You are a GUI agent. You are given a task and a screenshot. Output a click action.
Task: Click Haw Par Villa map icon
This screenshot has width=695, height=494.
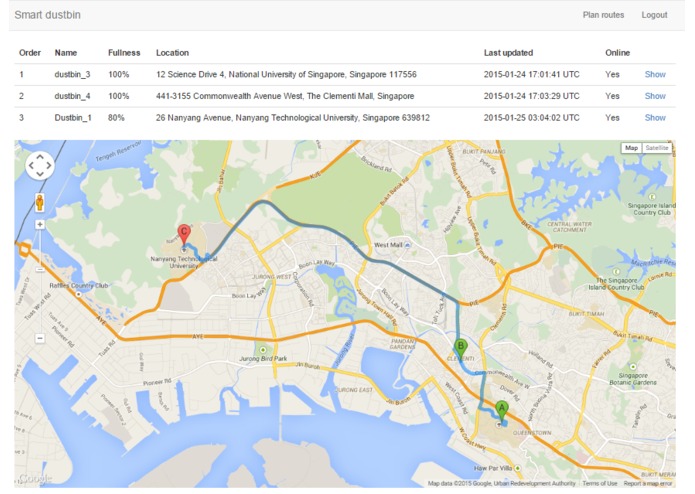tap(517, 468)
